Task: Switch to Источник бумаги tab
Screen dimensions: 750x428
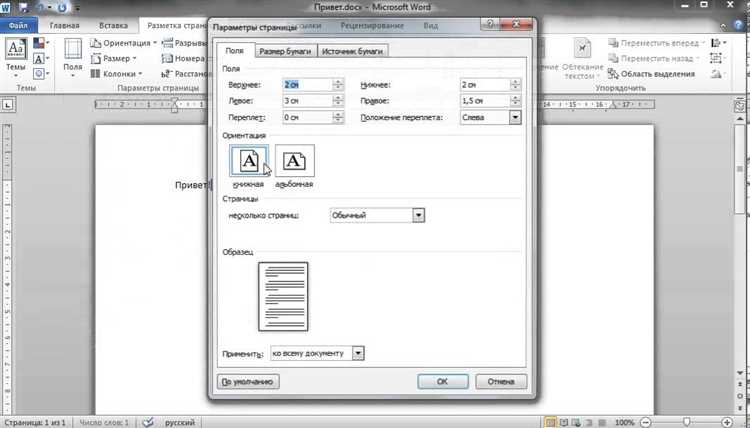Action: pyautogui.click(x=352, y=51)
